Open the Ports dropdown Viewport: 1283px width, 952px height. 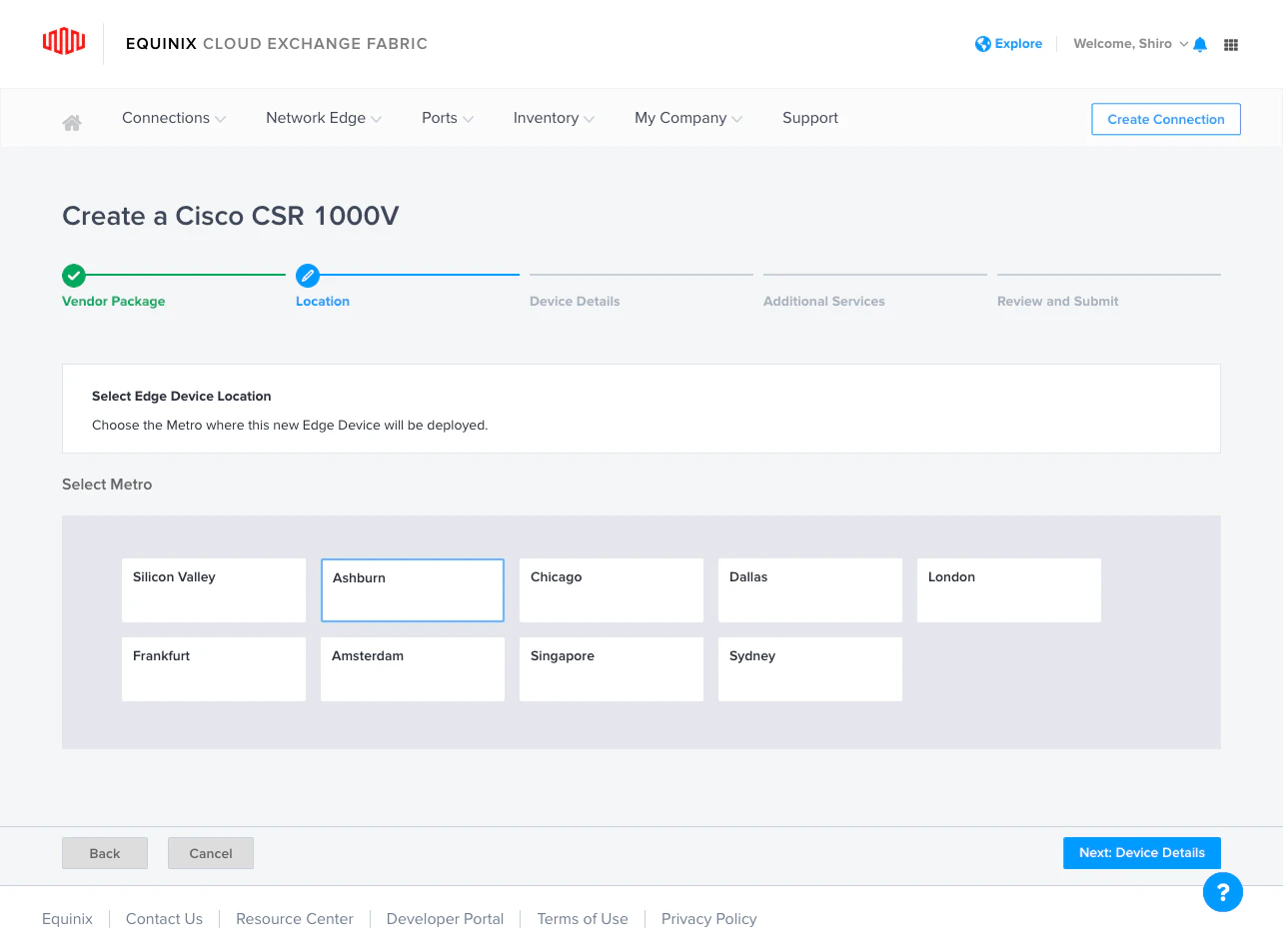pos(448,118)
